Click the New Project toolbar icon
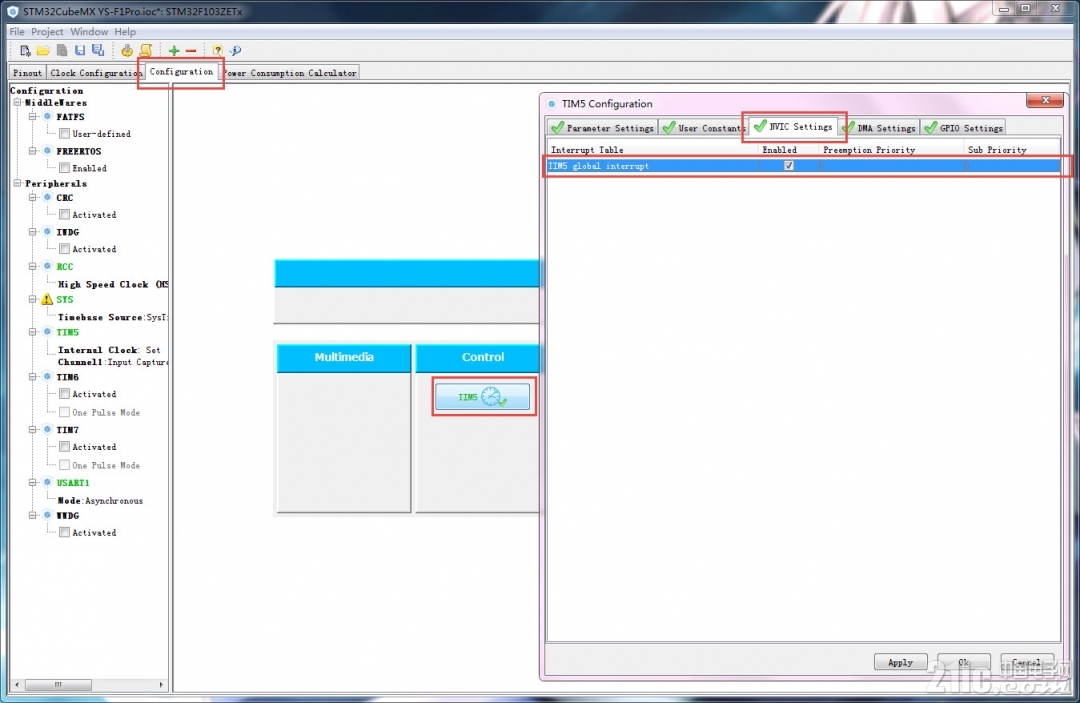Screen dimensions: 1080x703 coord(25,50)
